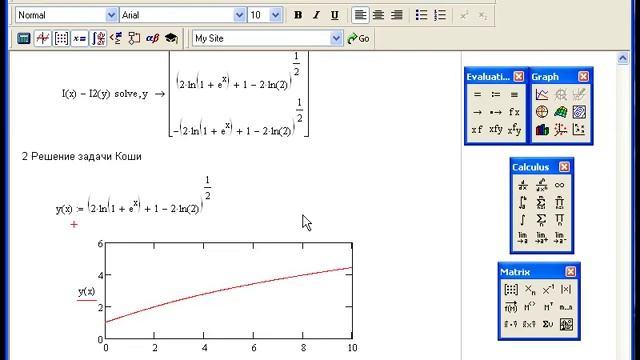This screenshot has width=640, height=360.
Task: Close the Calculus palette
Action: click(564, 167)
